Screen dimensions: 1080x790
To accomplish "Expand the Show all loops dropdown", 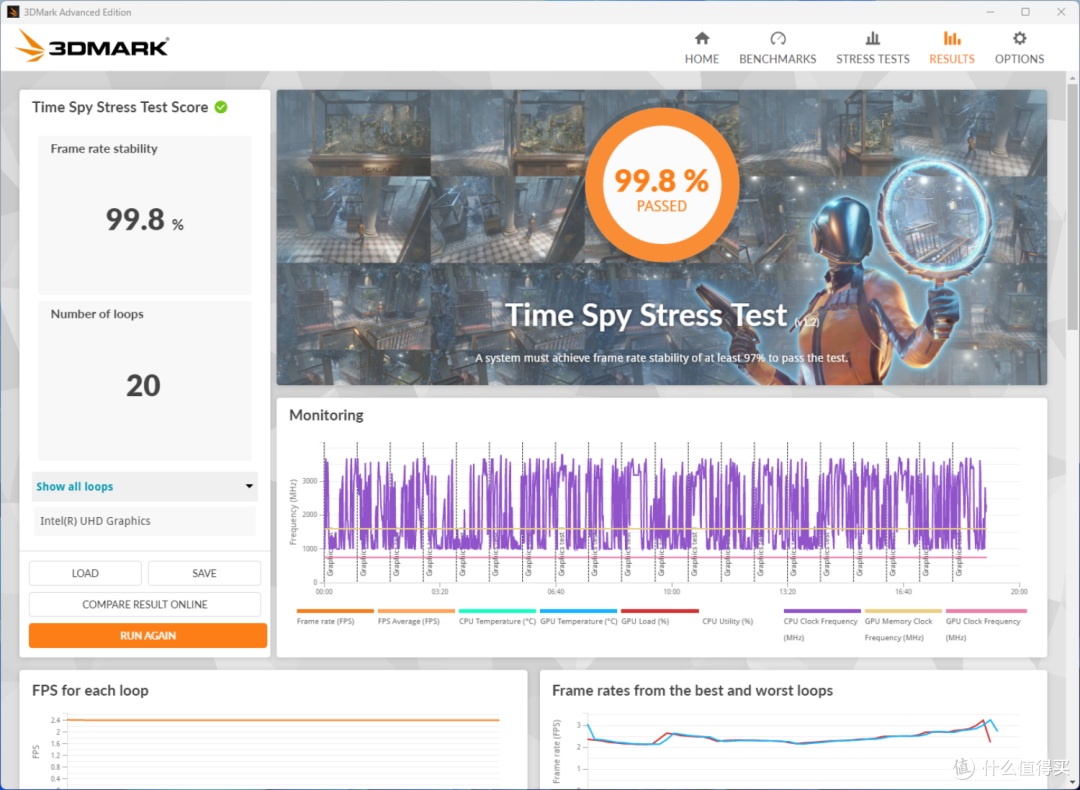I will 145,487.
